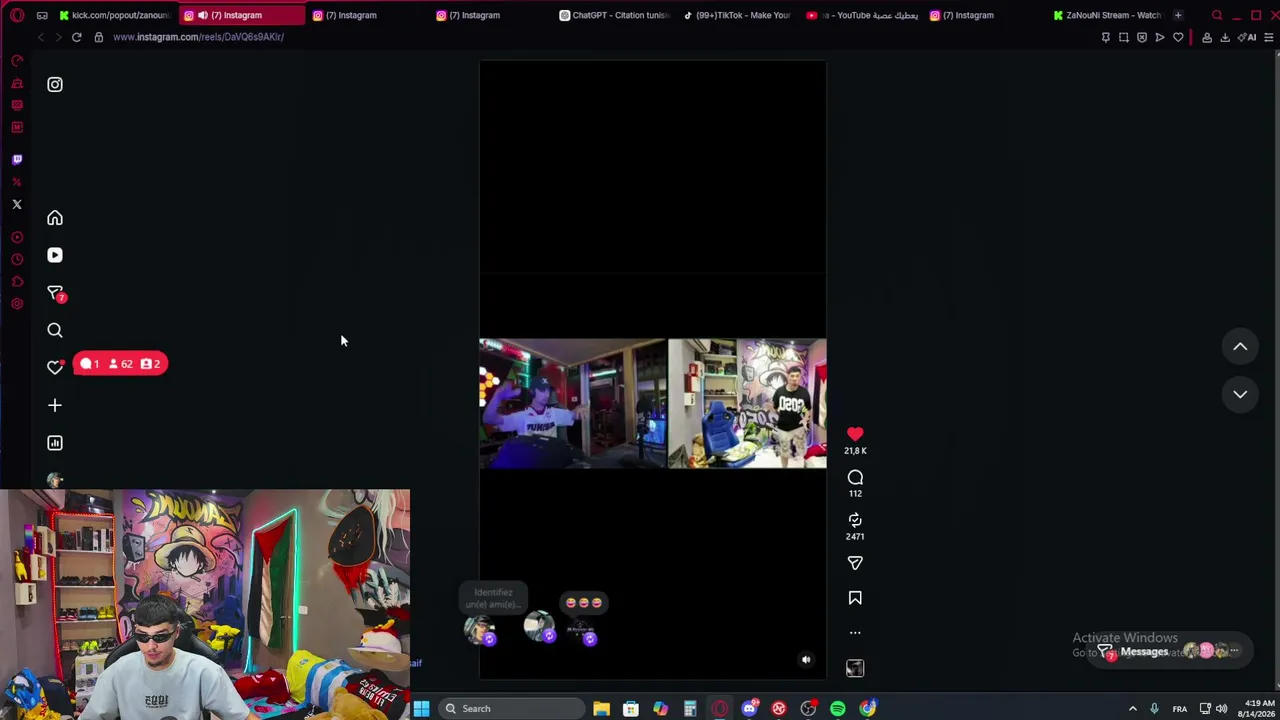The height and width of the screenshot is (720, 1280).
Task: Open the Opera main menu logo
Action: 17,15
